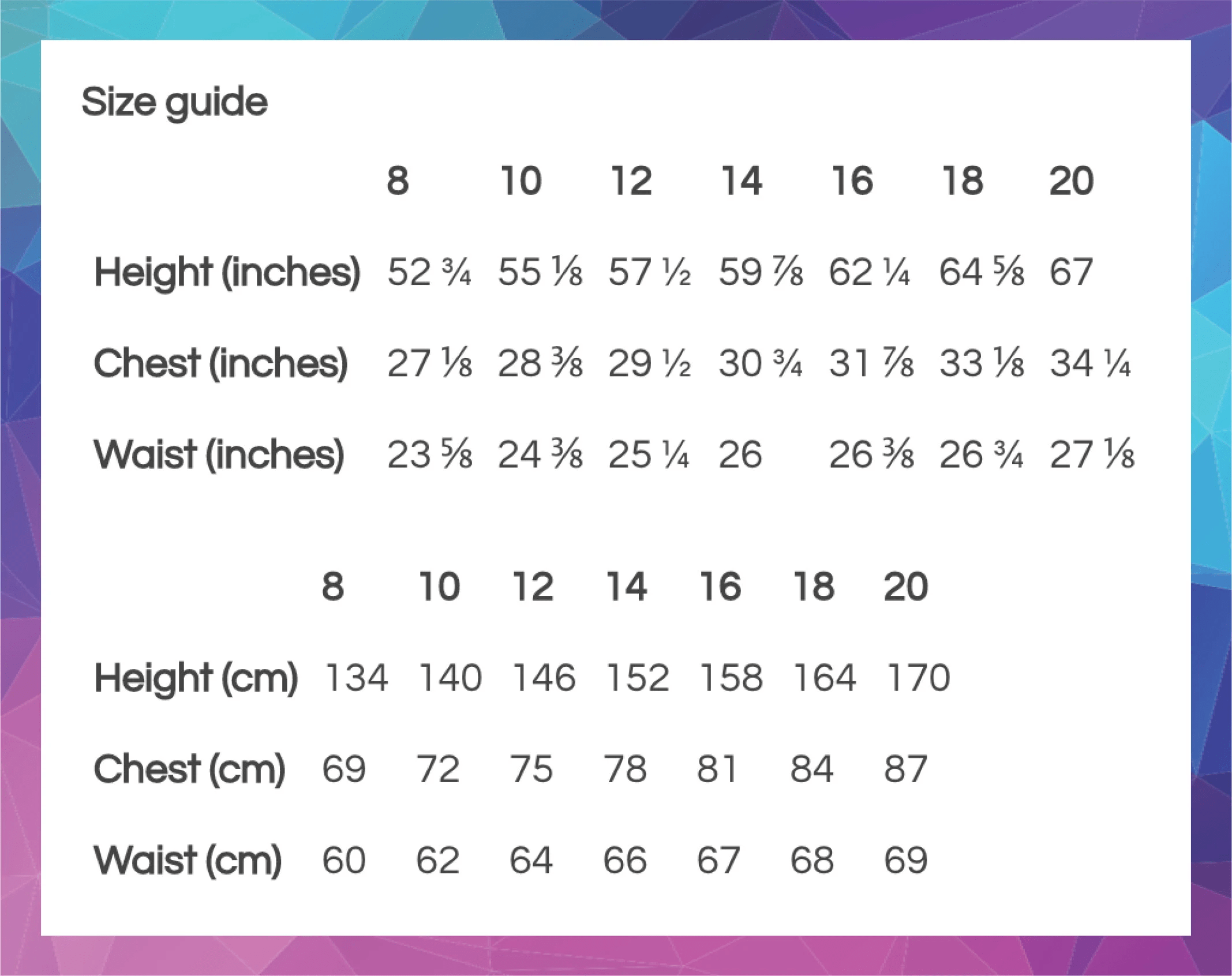
Task: Select height value 67 in inches table
Action: 1071,272
